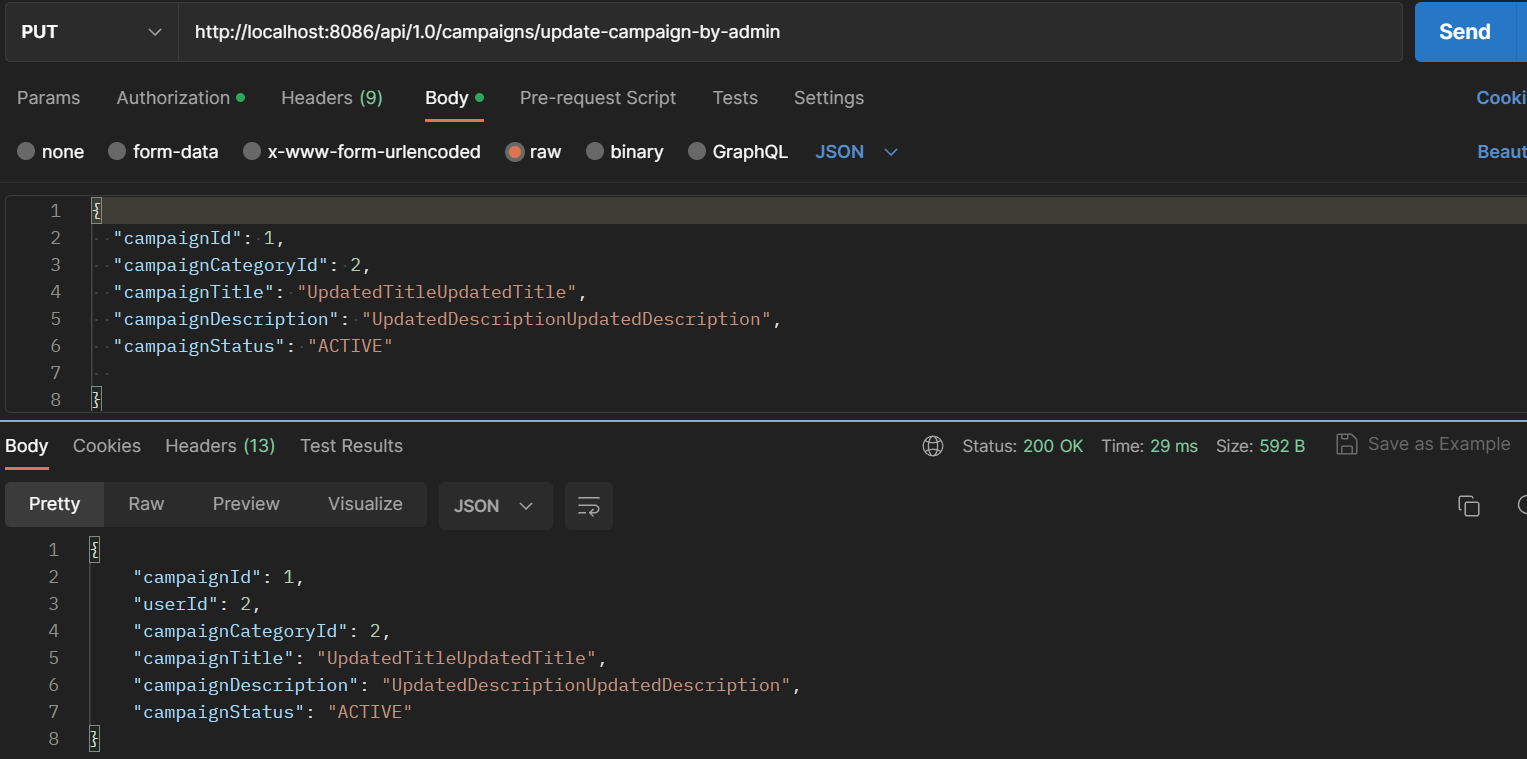Click the Time: 29 ms indicator

point(1149,446)
